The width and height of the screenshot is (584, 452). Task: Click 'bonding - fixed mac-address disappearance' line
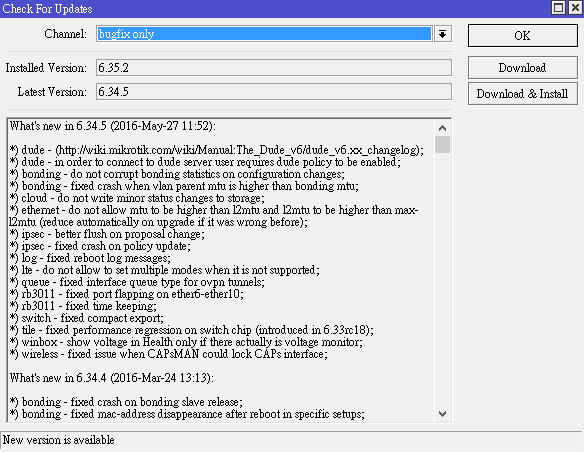(x=187, y=414)
